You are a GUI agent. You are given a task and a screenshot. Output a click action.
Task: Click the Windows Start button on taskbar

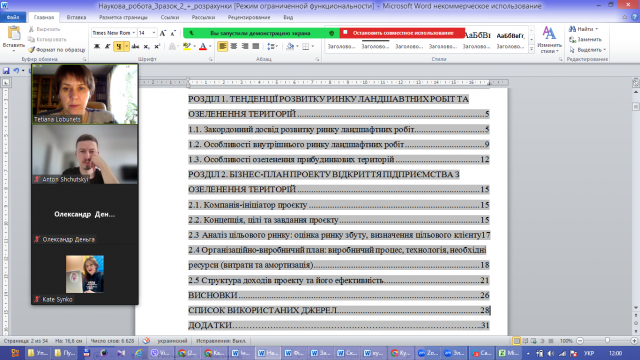pos(15,353)
